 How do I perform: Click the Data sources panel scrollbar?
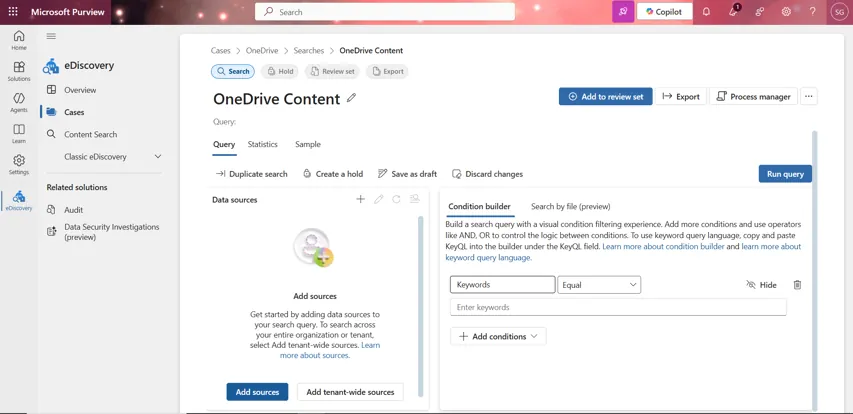(421, 306)
